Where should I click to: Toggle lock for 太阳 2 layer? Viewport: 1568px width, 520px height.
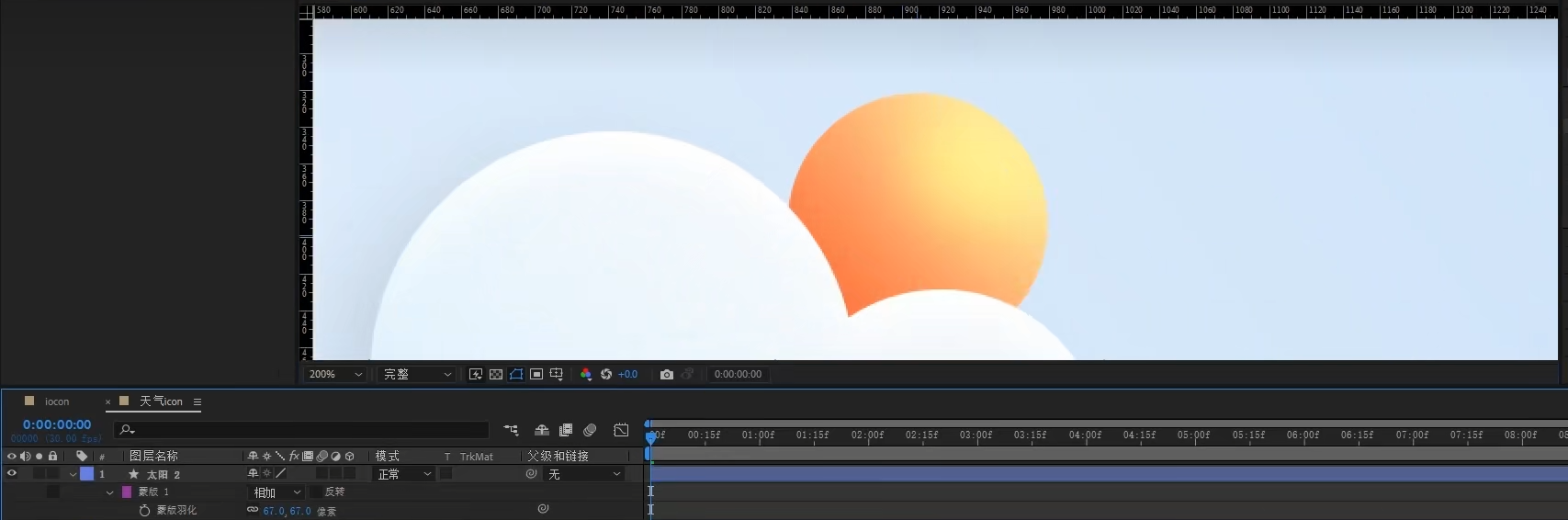(x=52, y=474)
